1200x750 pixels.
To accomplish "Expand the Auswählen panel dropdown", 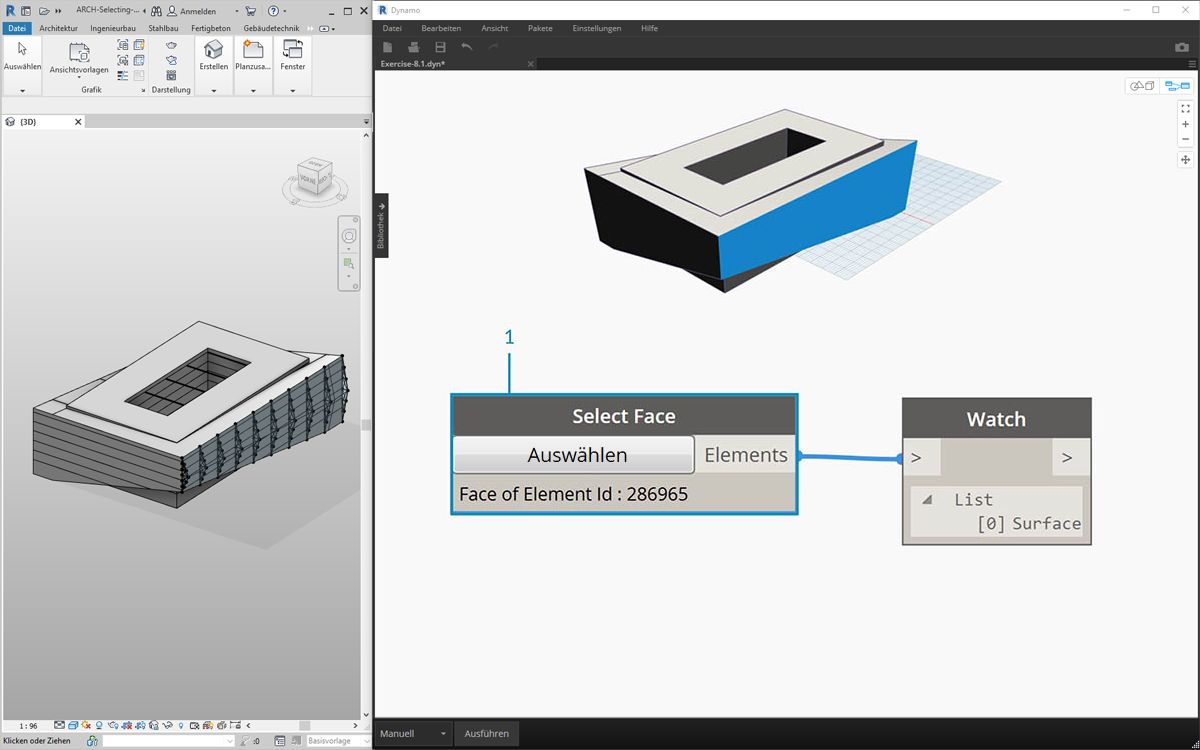I will 22,91.
